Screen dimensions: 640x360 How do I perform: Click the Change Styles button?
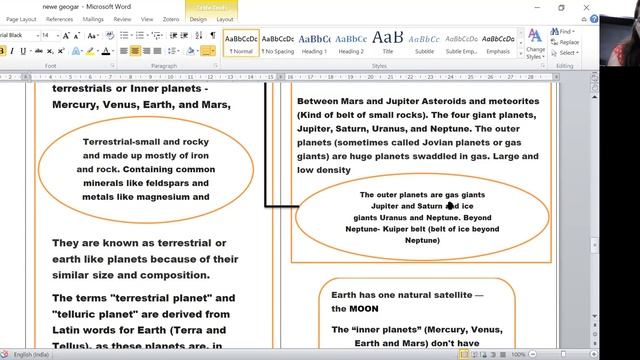point(535,44)
